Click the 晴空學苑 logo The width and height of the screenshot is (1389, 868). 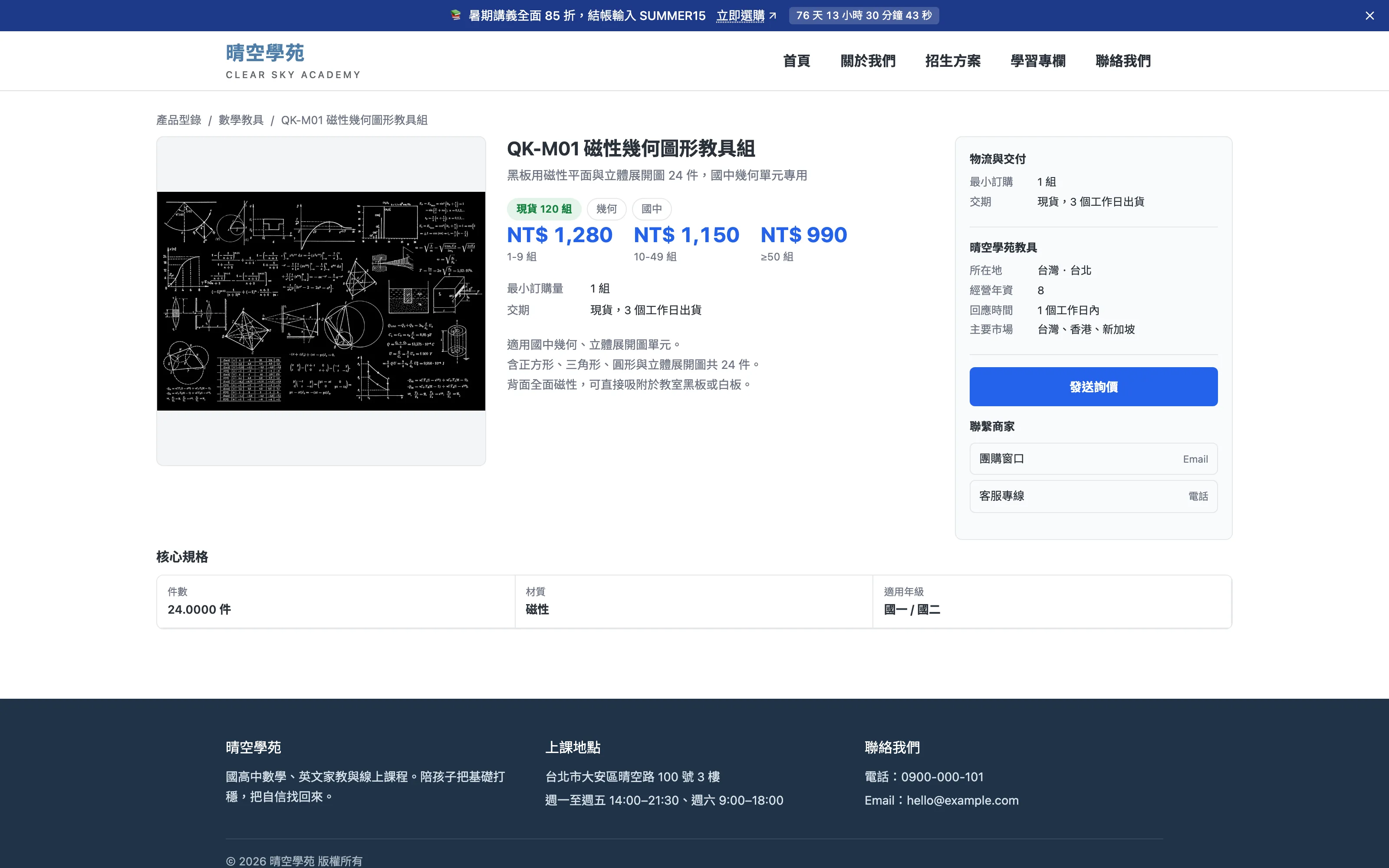(x=293, y=61)
